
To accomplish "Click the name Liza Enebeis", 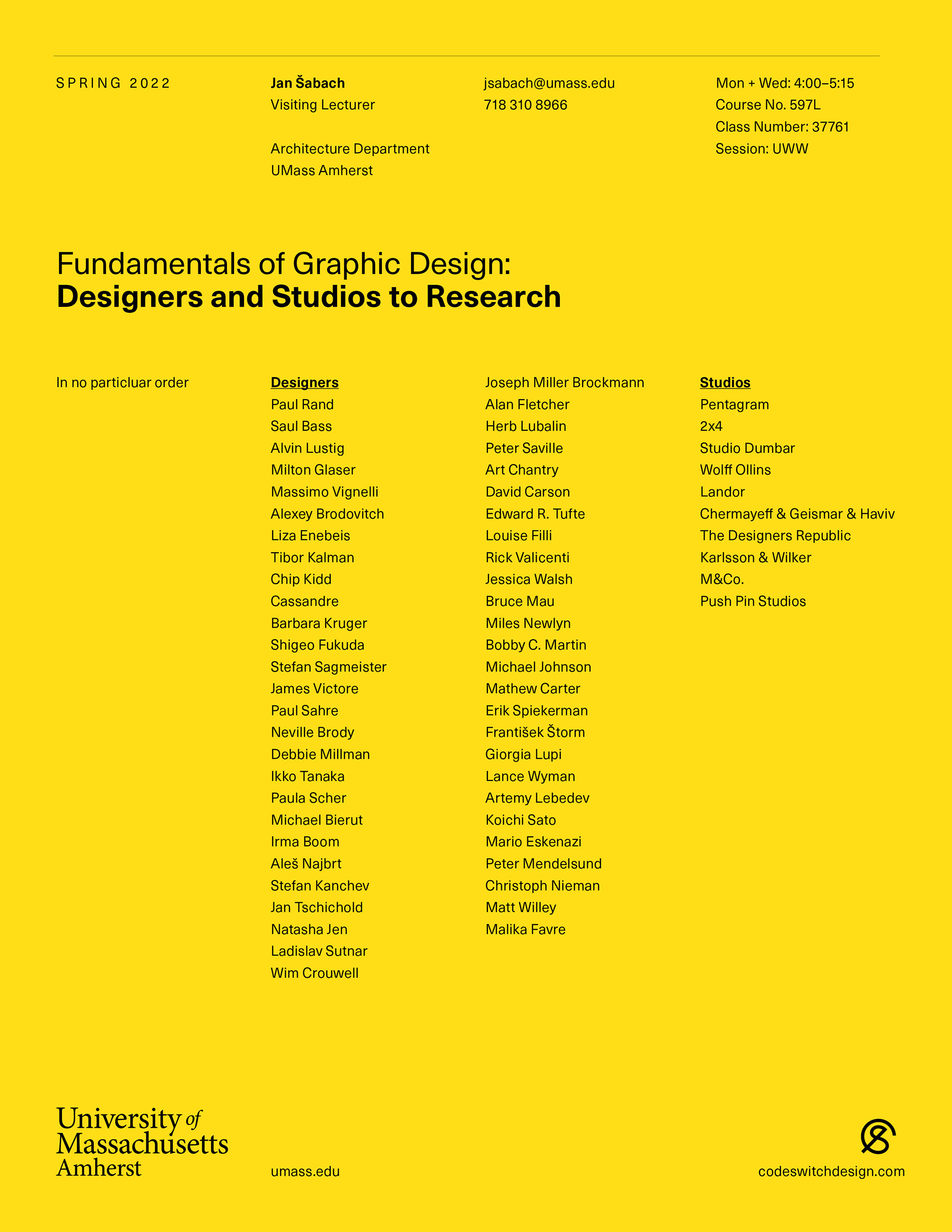I will click(x=310, y=536).
